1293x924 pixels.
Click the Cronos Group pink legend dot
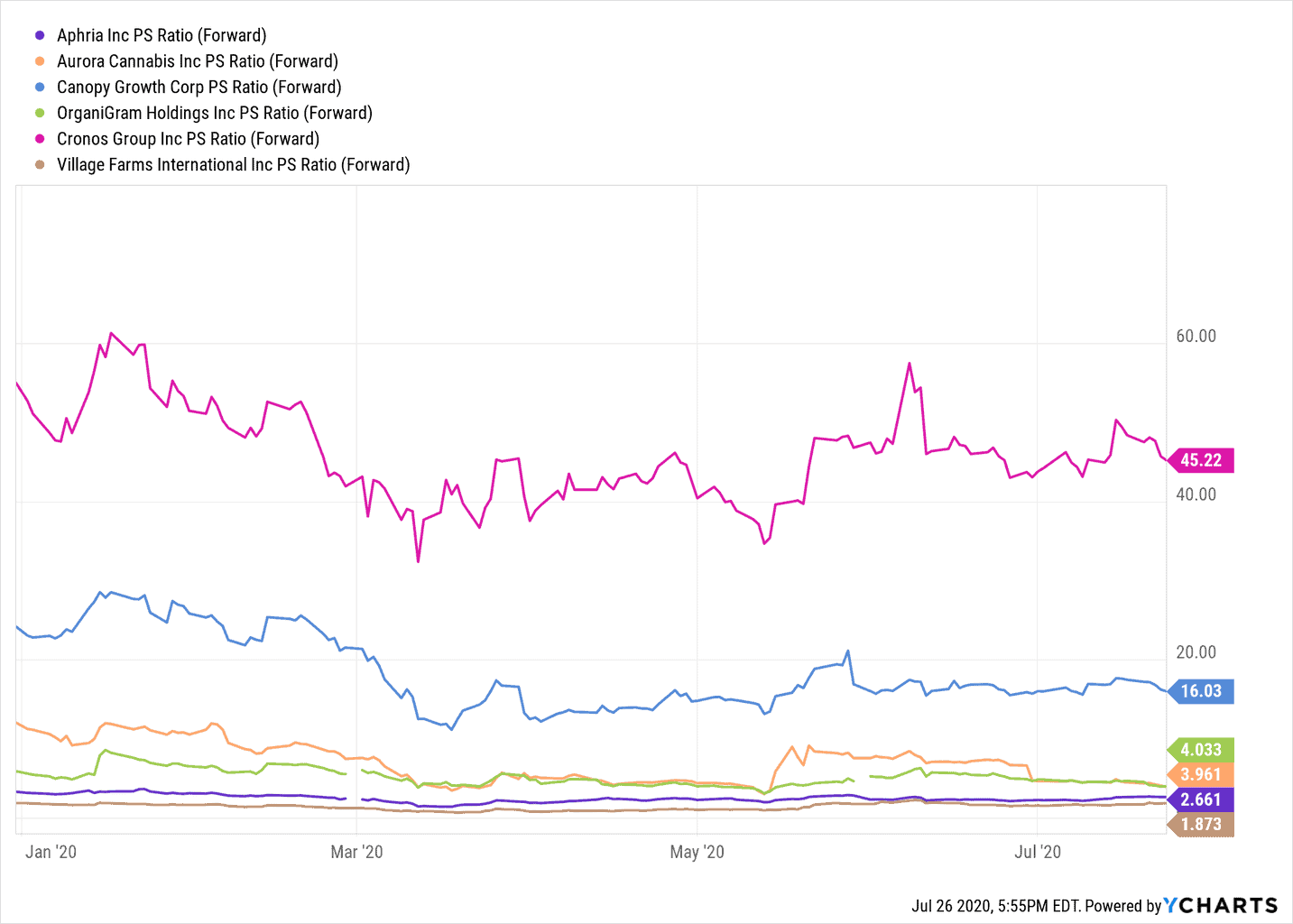40,139
